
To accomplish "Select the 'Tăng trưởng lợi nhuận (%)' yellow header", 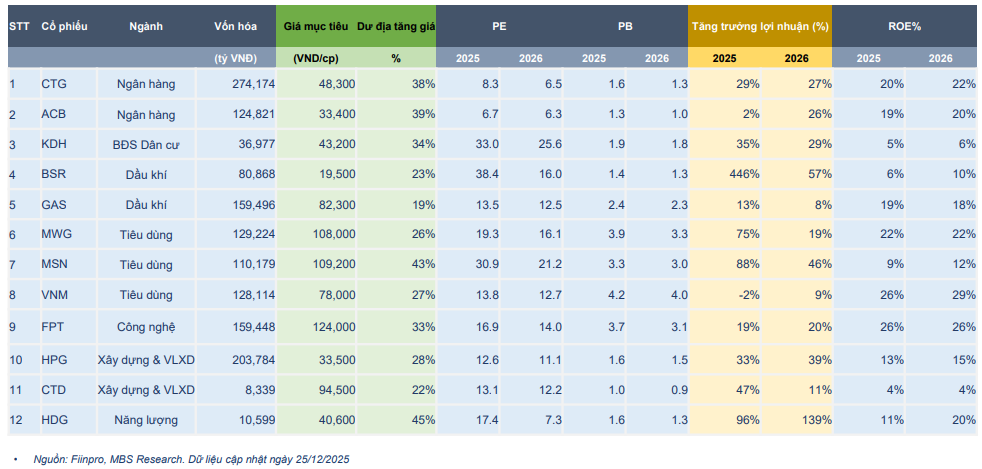I will pos(759,27).
